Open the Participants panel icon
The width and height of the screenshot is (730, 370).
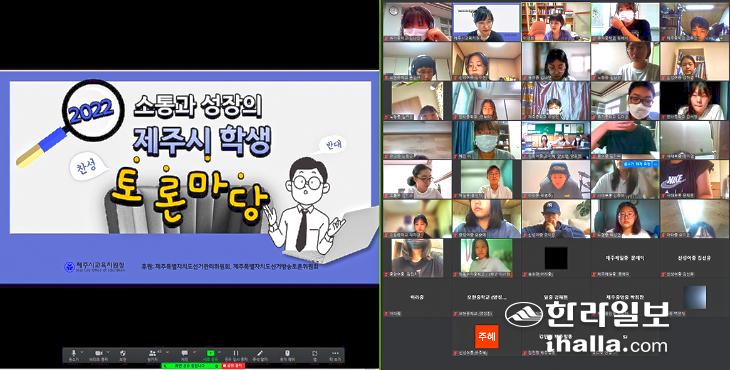coord(152,354)
